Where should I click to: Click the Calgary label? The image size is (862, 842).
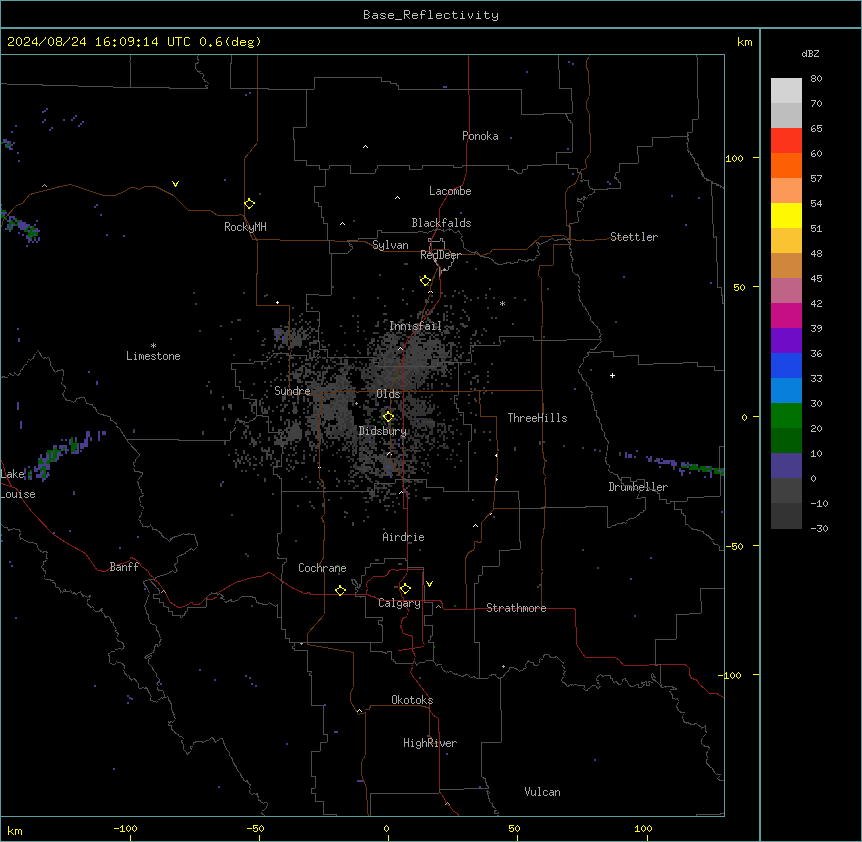point(399,603)
